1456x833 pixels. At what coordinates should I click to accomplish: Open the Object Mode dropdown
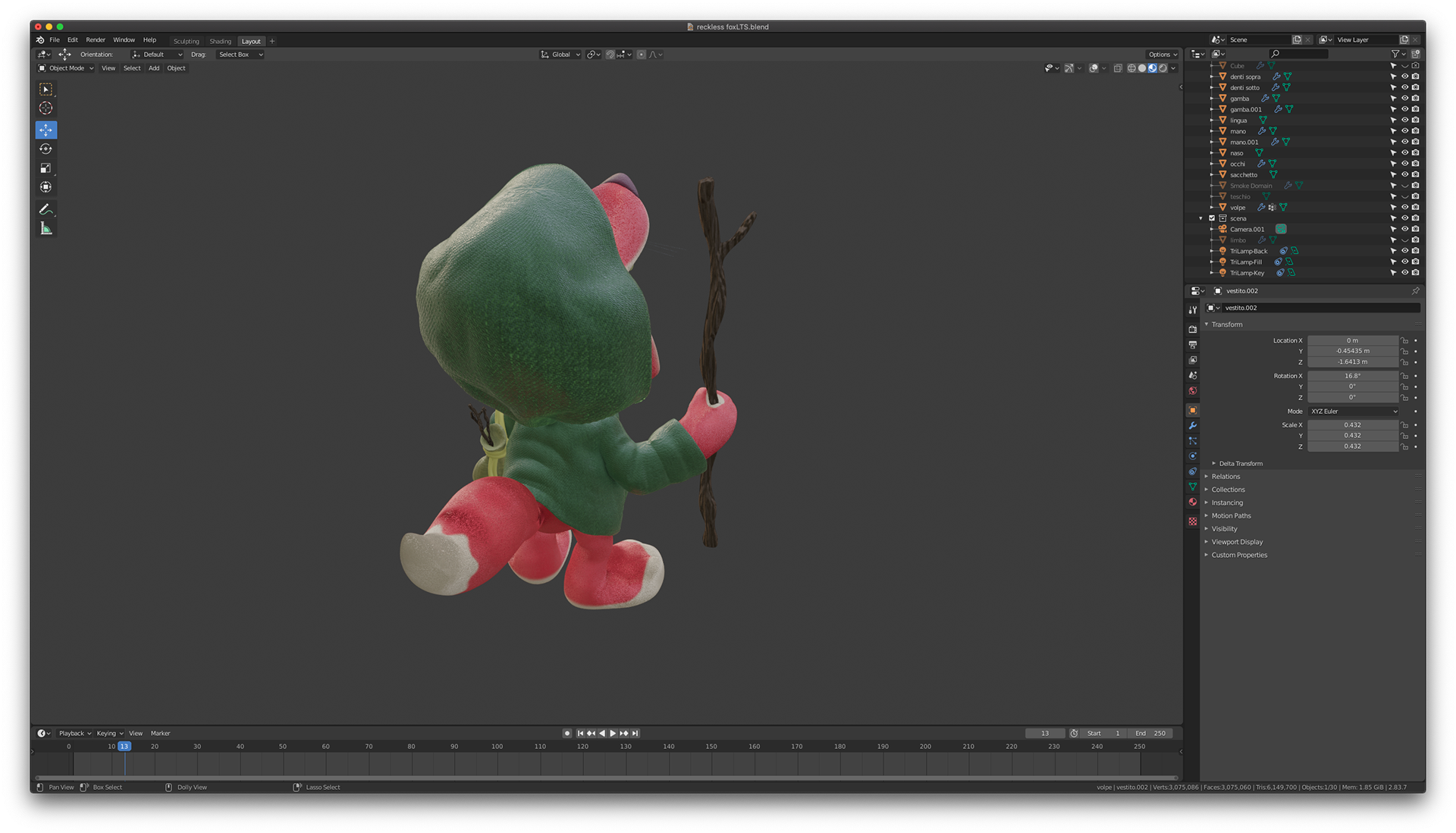pos(67,68)
